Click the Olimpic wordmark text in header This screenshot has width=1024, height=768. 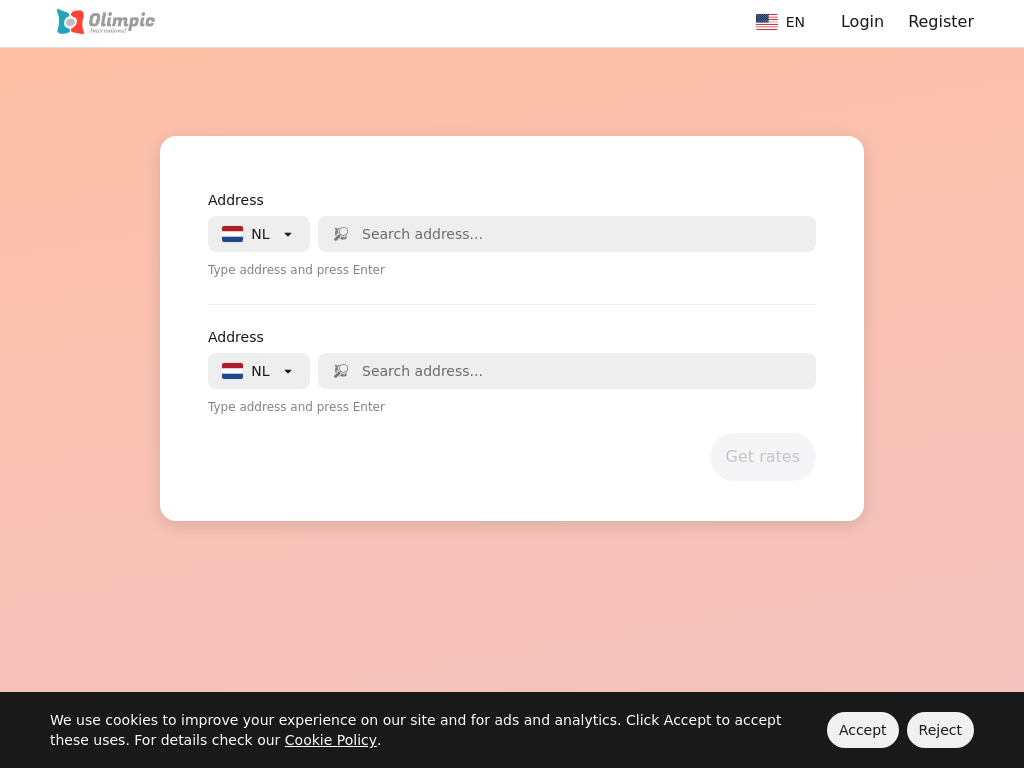(x=121, y=21)
